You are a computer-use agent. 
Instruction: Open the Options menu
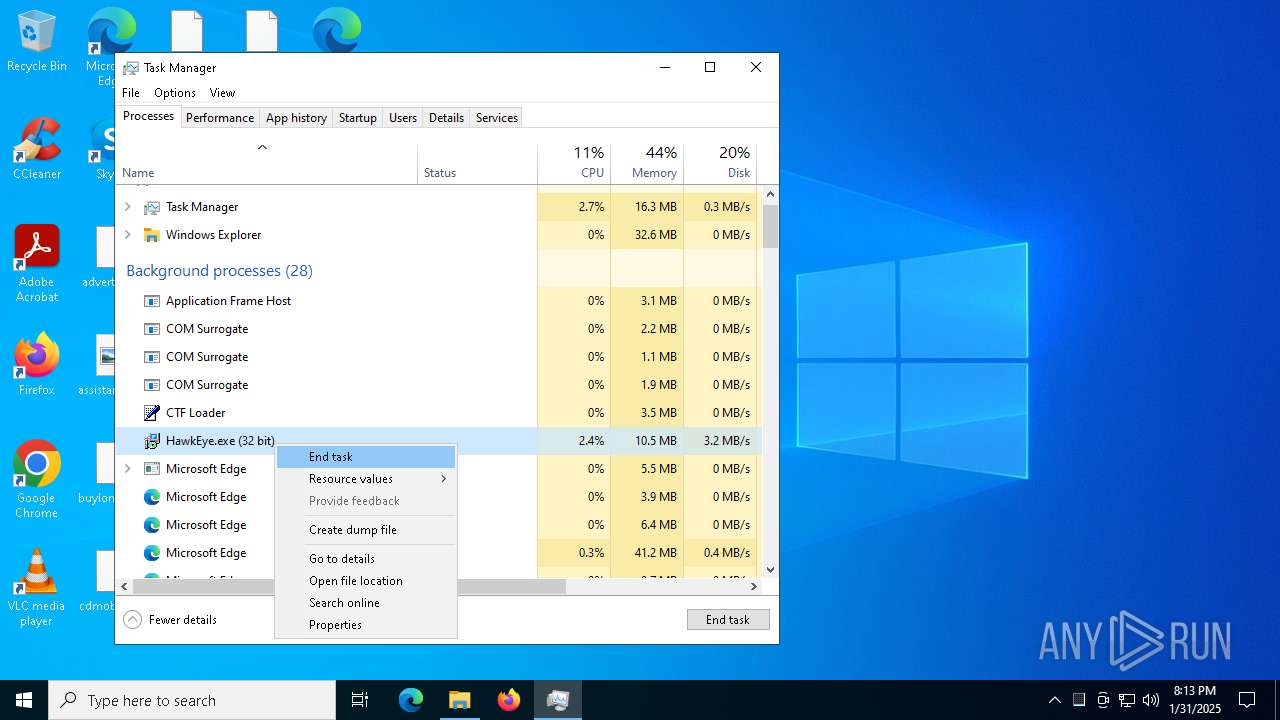point(175,93)
